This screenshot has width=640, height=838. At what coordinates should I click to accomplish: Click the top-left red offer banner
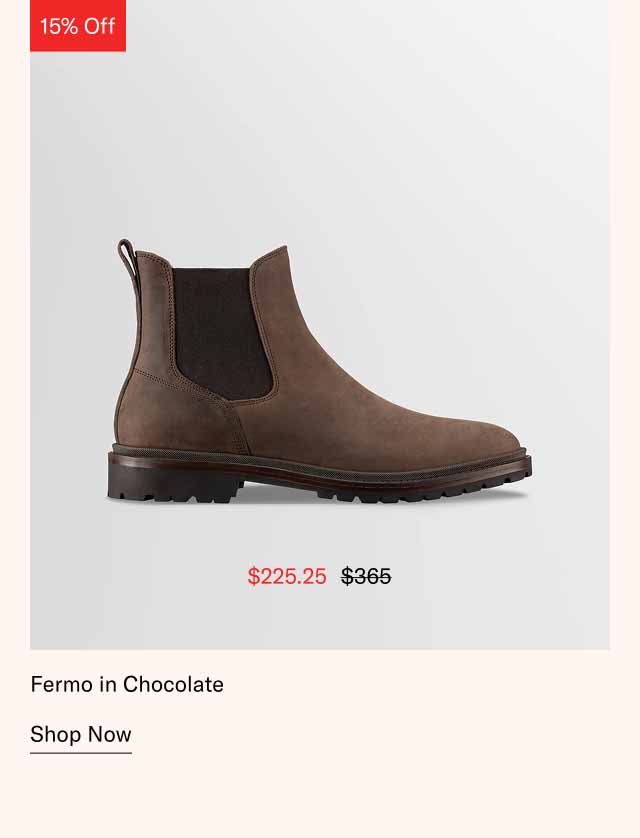click(x=75, y=26)
